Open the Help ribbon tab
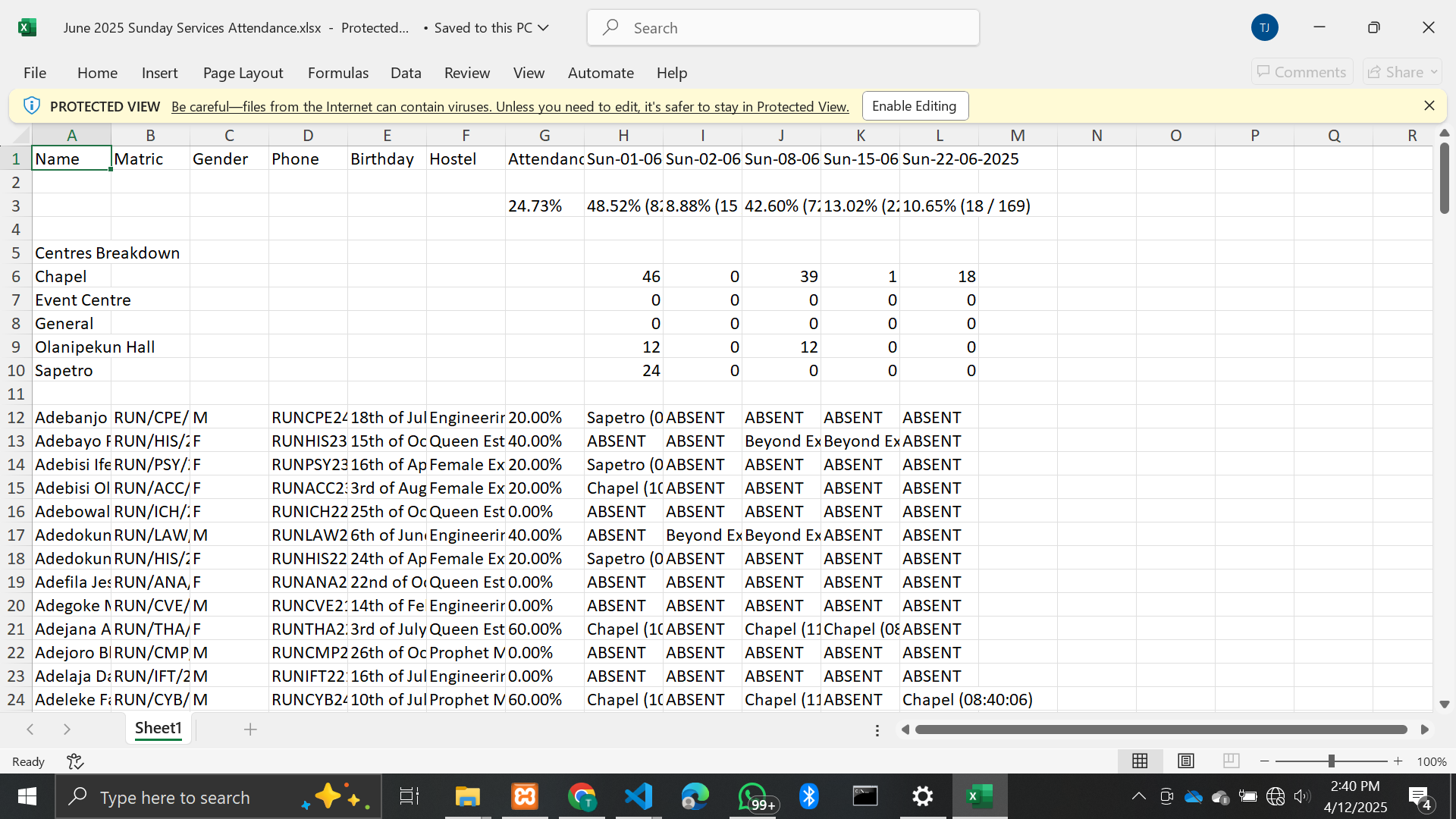The image size is (1456, 819). 672,73
